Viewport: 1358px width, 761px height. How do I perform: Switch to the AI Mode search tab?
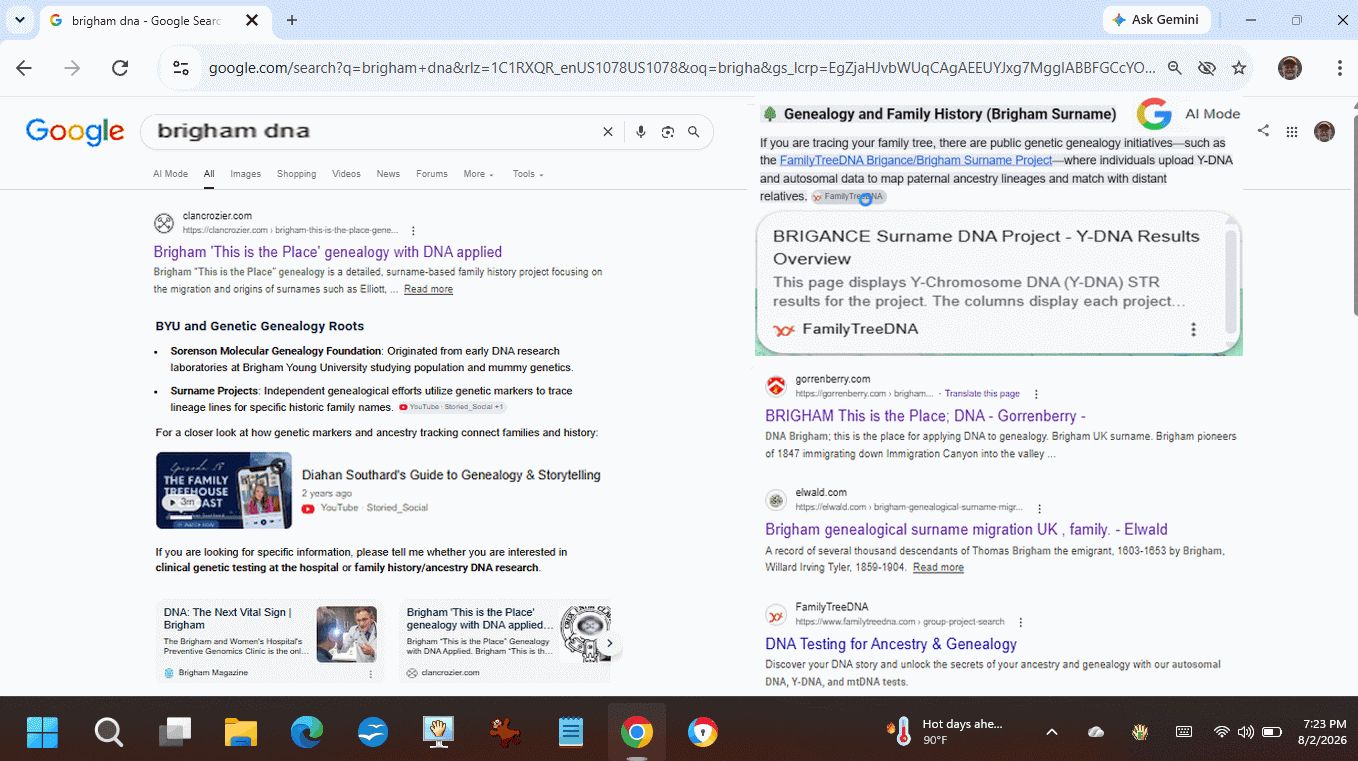pyautogui.click(x=170, y=174)
